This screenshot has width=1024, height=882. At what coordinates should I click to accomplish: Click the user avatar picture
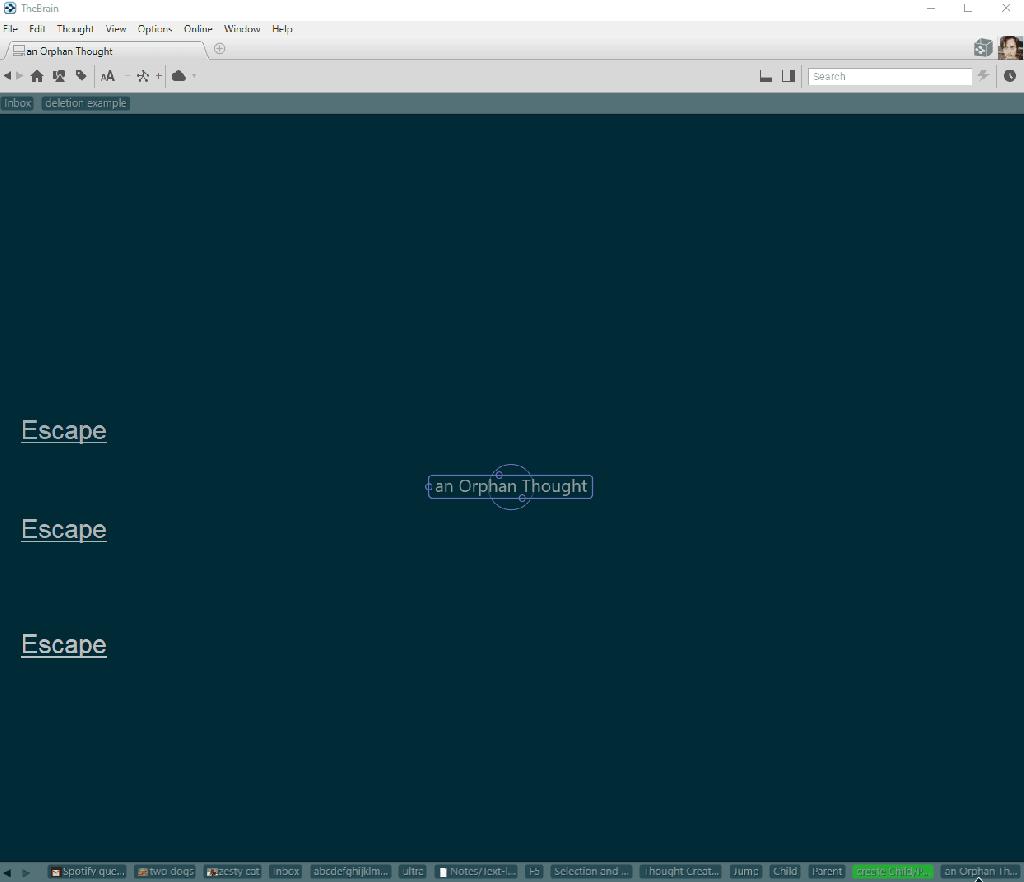pos(1010,48)
